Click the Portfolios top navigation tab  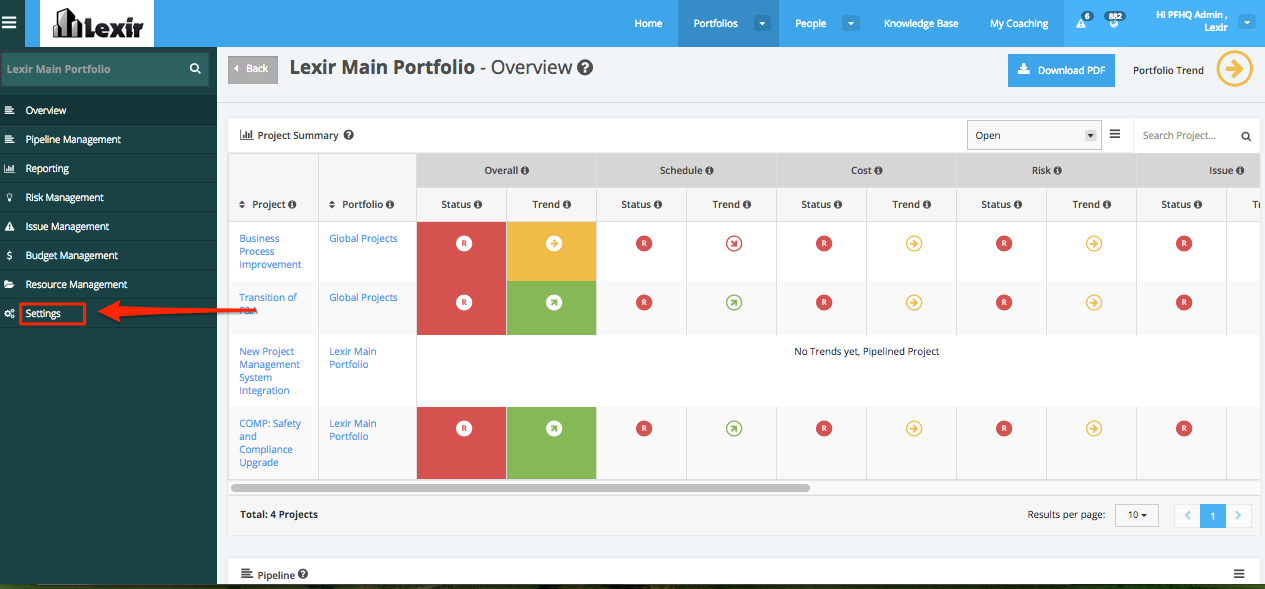pos(715,23)
